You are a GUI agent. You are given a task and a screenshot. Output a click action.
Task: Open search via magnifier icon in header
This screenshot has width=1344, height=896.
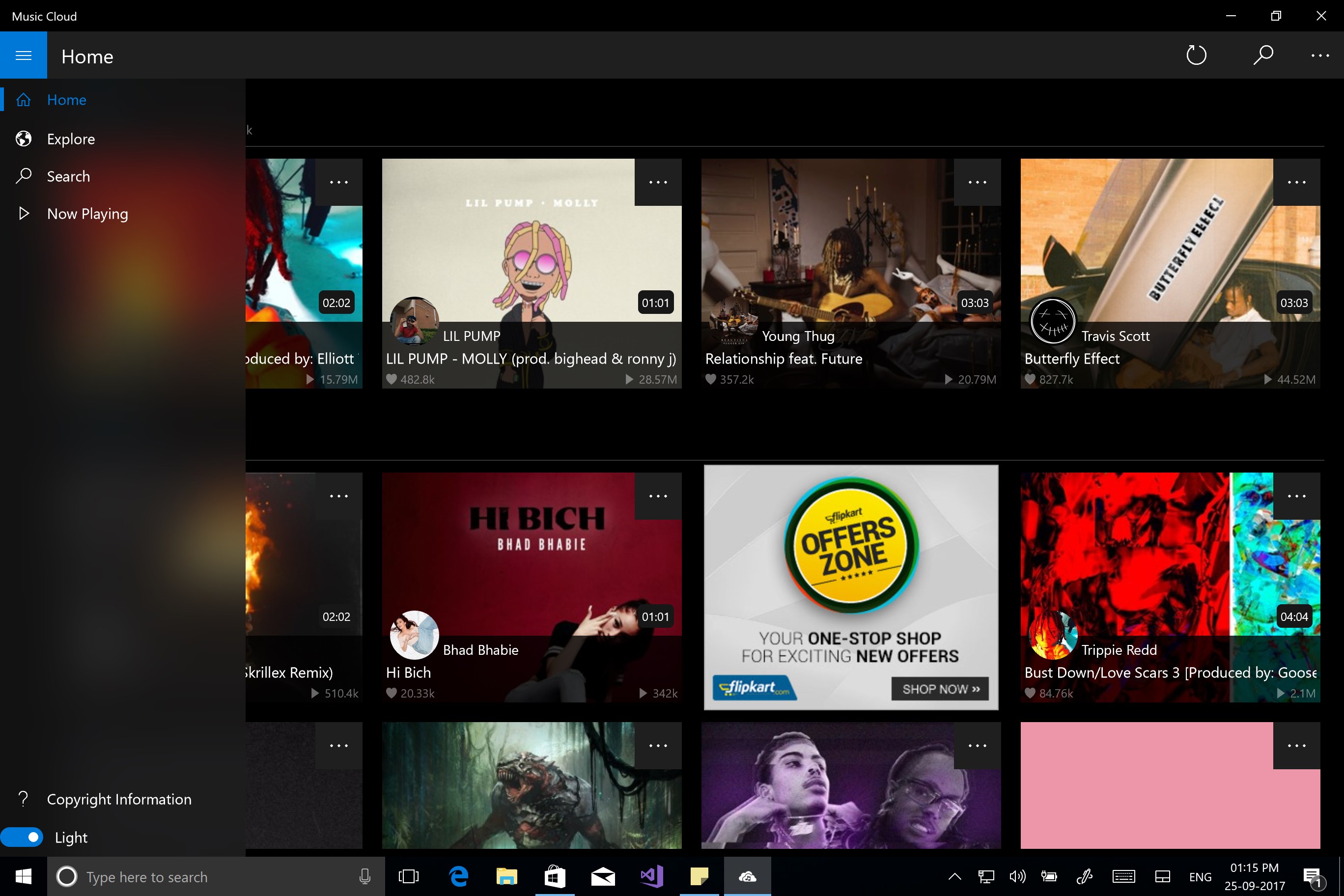click(x=1263, y=56)
